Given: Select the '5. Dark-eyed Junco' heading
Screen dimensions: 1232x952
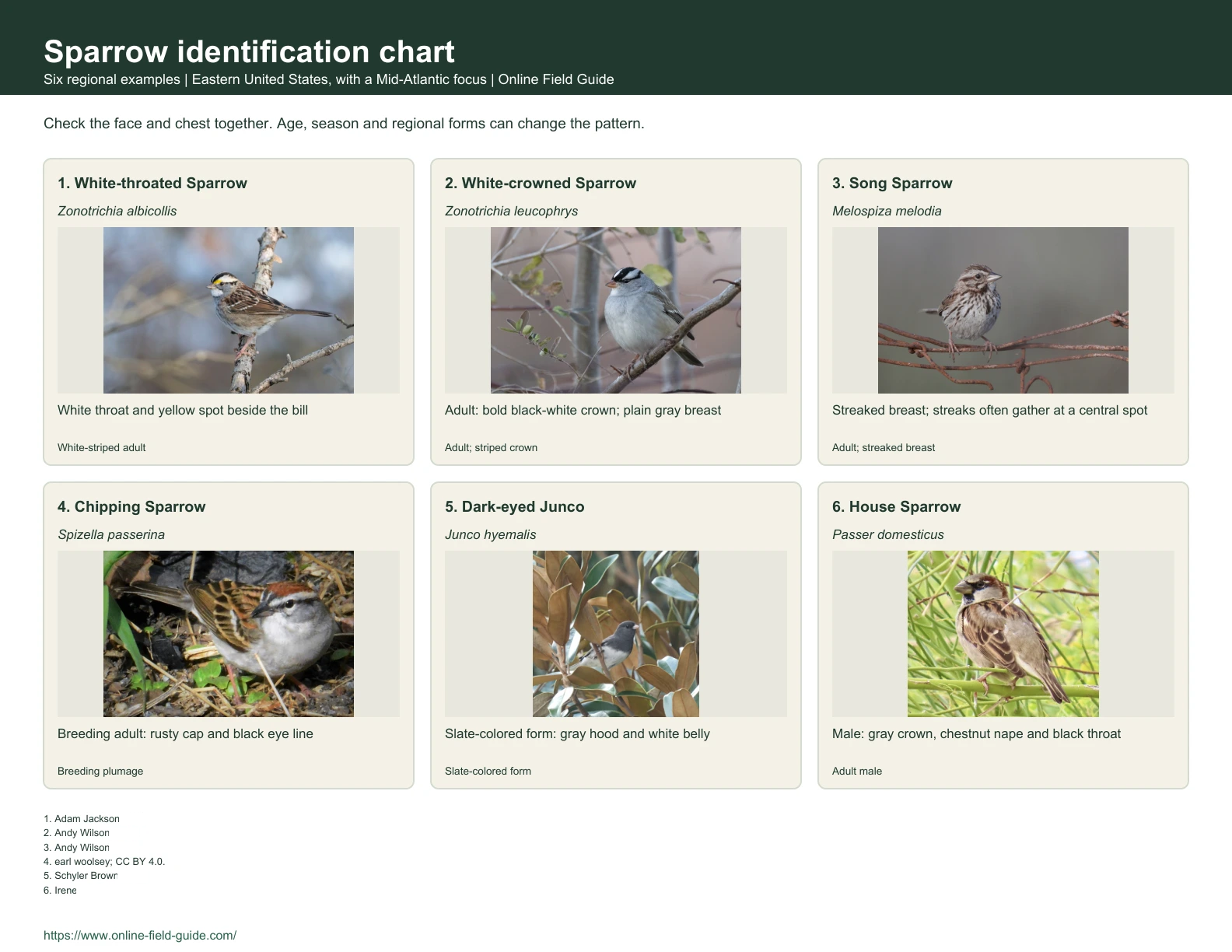Looking at the screenshot, I should (515, 506).
